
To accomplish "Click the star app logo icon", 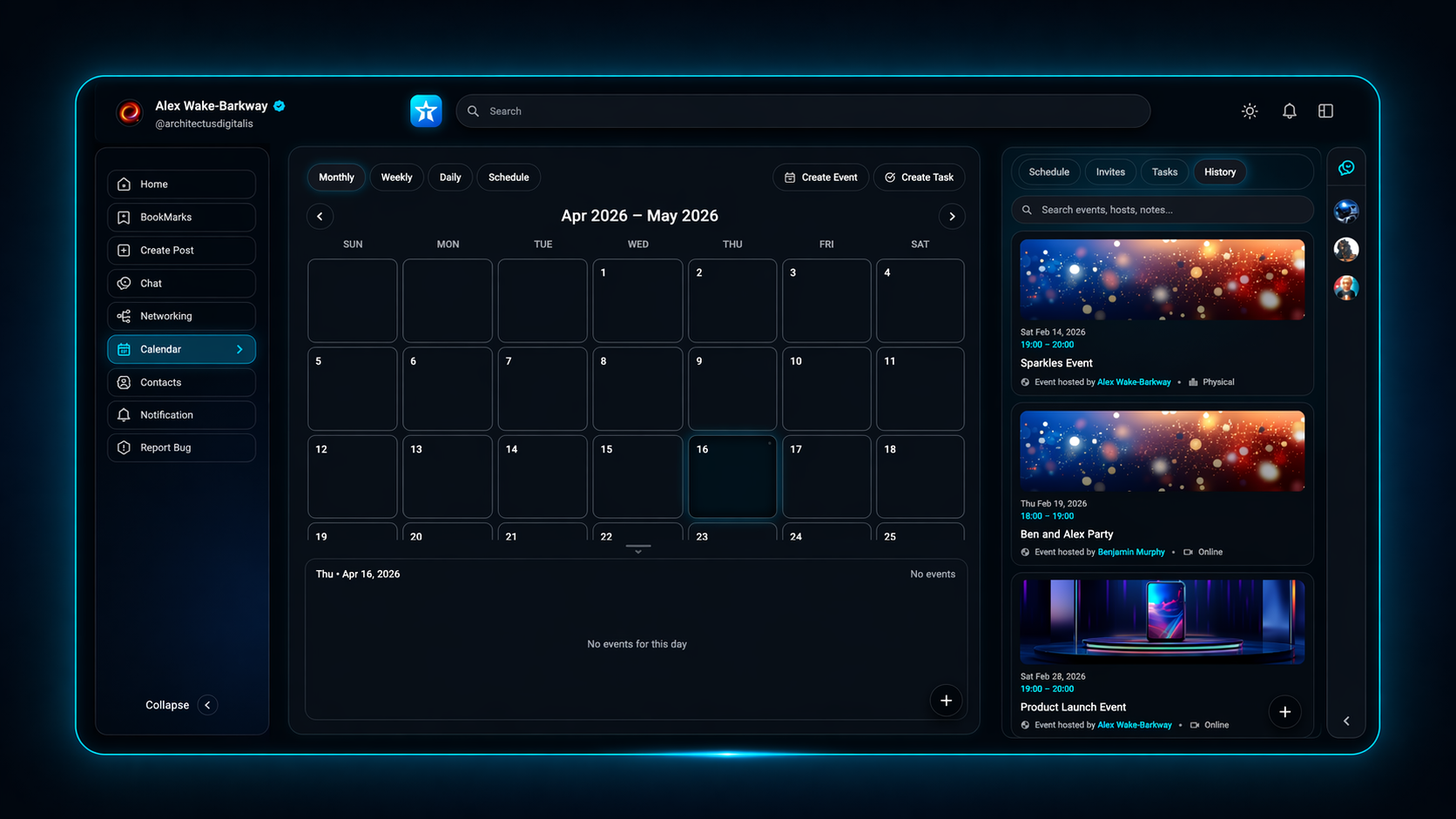I will pyautogui.click(x=426, y=111).
